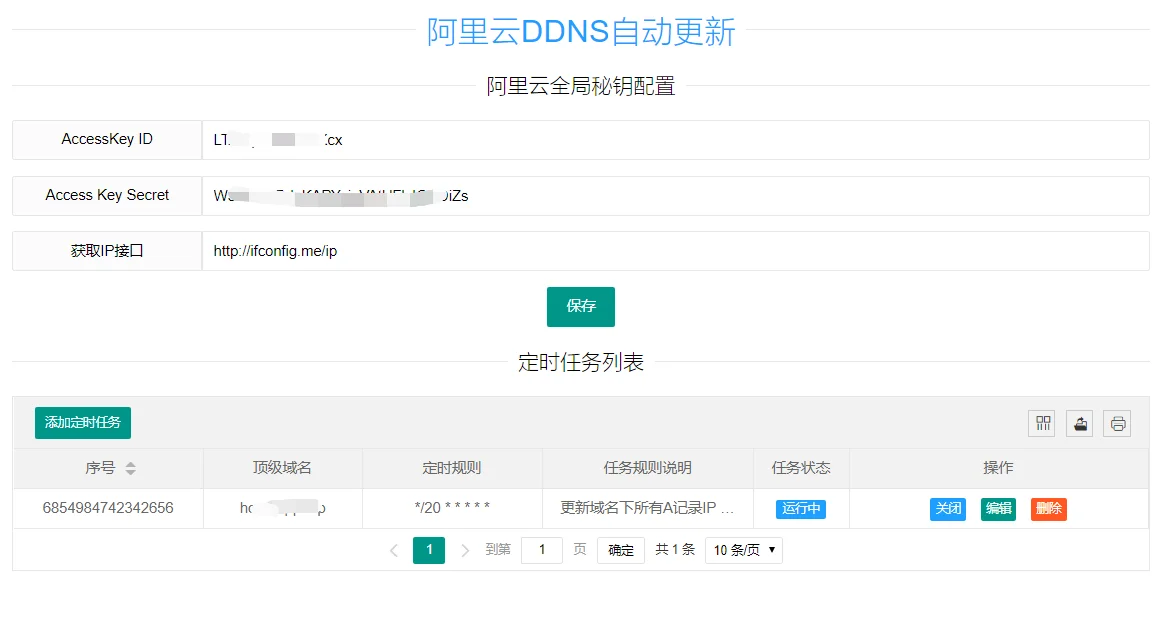The width and height of the screenshot is (1169, 623).
Task: Click the cell 更新域名下所有A记录IP
Action: point(647,508)
